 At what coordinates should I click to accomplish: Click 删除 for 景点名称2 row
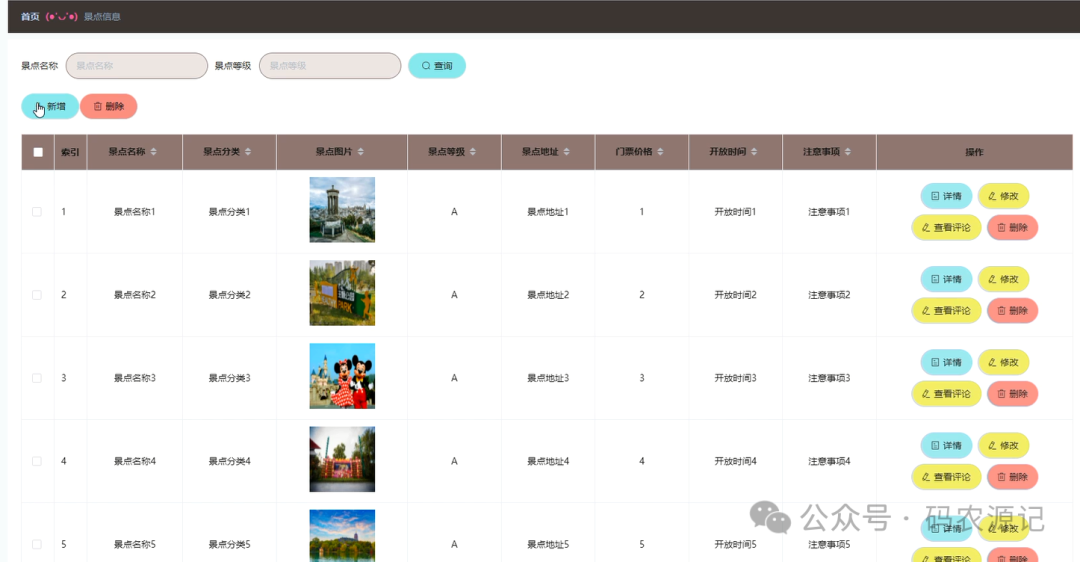[1012, 311]
